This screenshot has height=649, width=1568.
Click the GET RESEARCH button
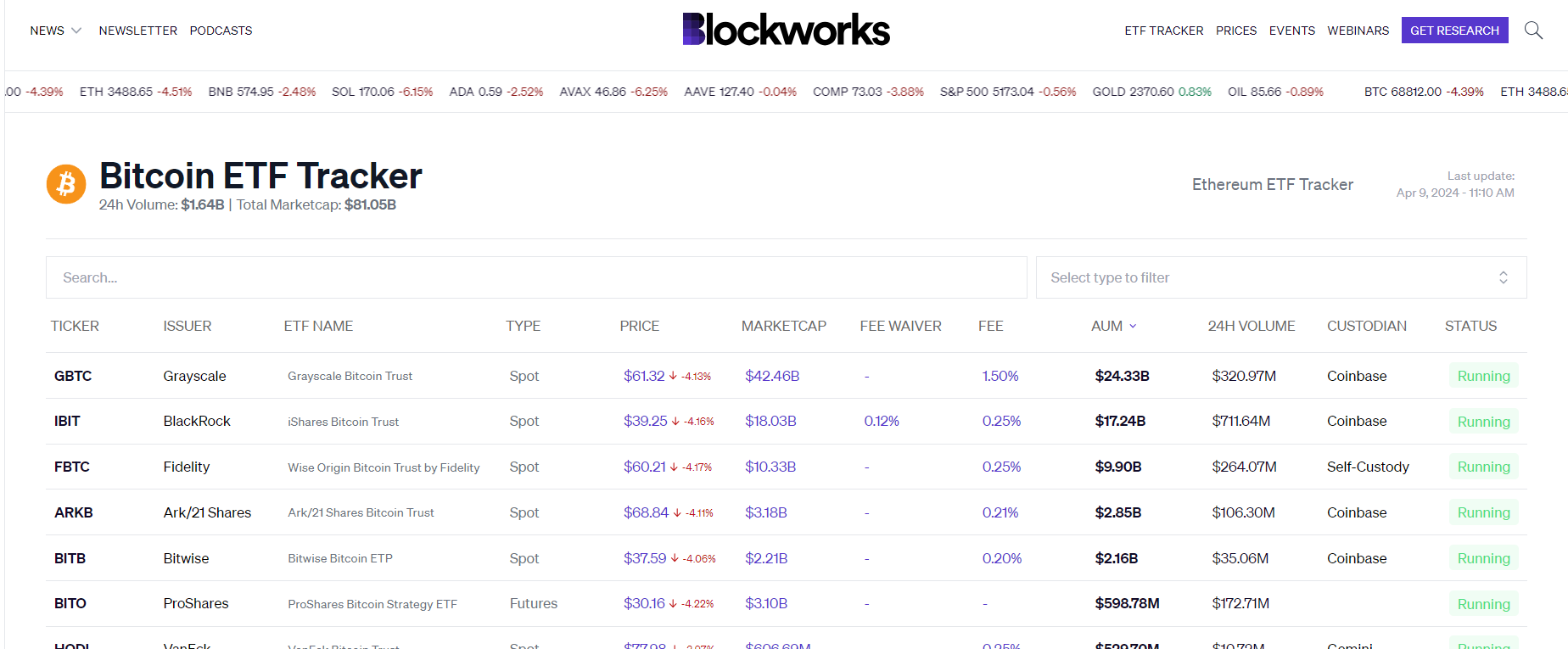coord(1454,31)
